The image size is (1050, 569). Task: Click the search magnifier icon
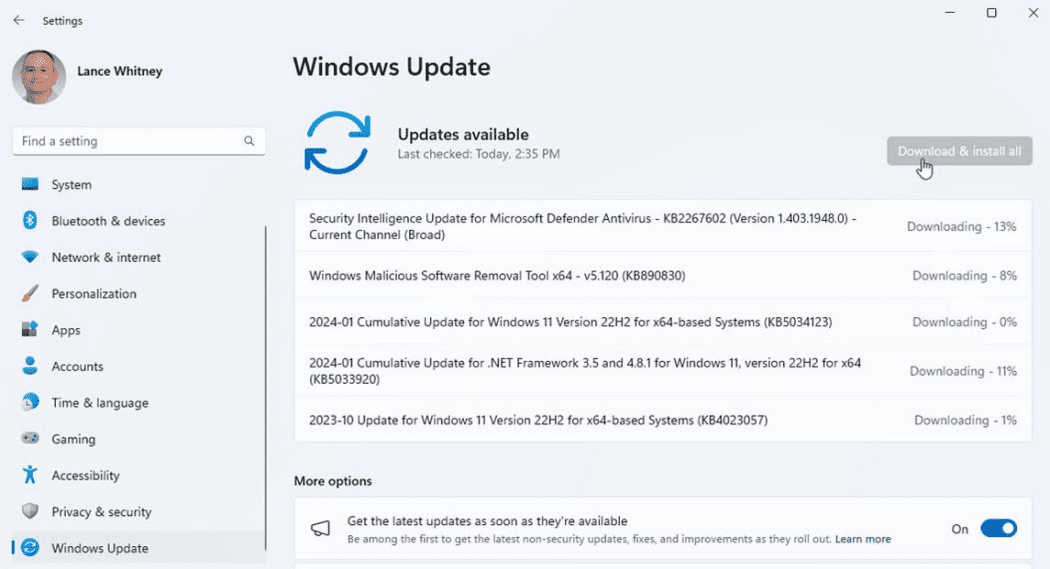point(249,142)
